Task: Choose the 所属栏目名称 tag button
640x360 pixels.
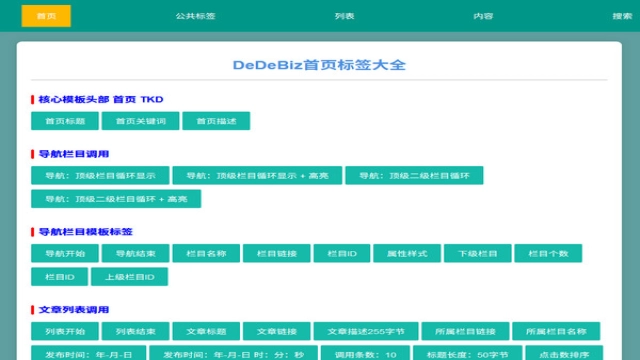Action: click(x=556, y=331)
